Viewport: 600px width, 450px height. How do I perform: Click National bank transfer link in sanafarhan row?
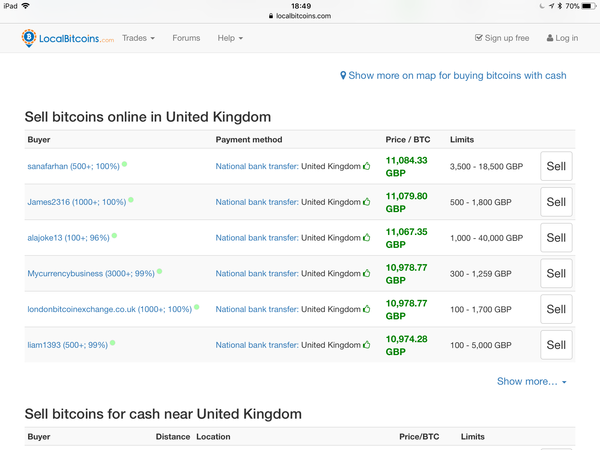pos(257,166)
